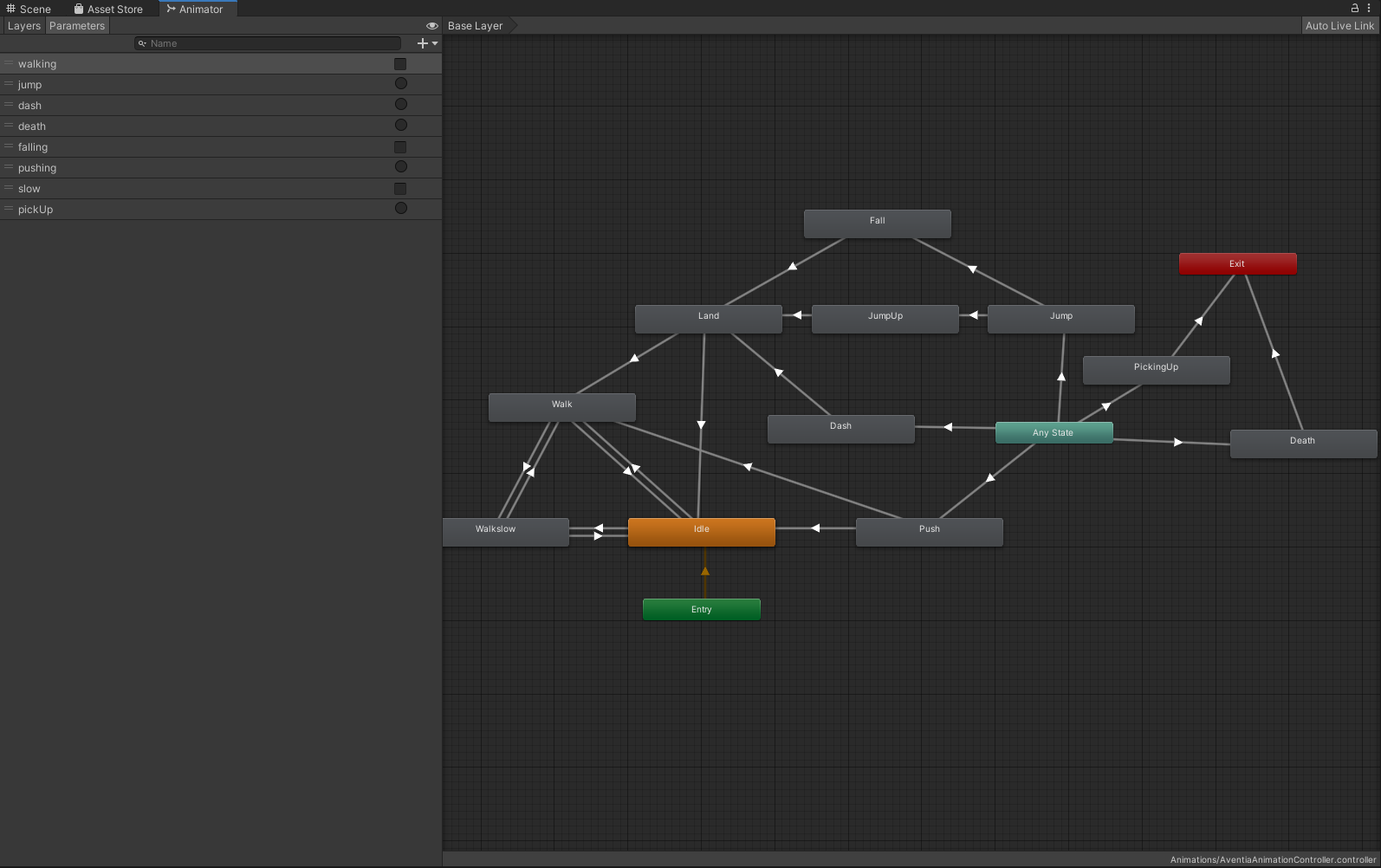Select the Any State to Push transition arrow
The height and width of the screenshot is (868, 1381).
tap(990, 477)
